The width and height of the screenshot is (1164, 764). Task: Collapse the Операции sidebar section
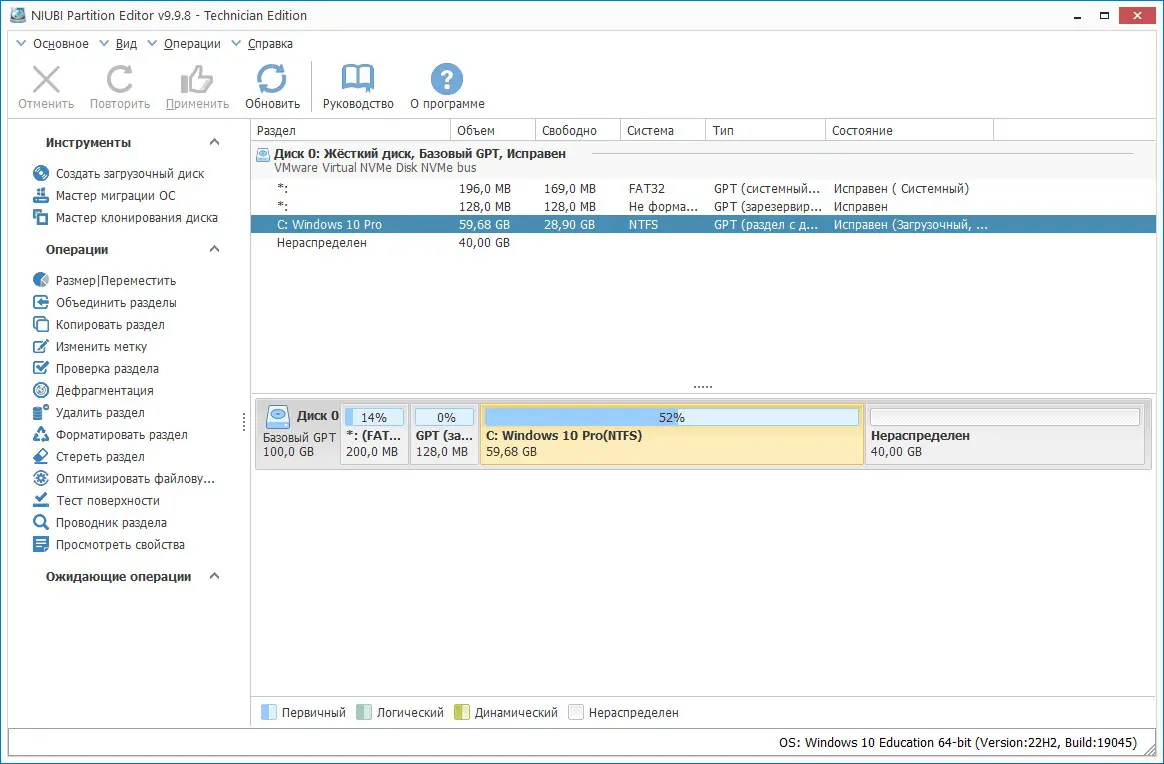click(x=213, y=249)
